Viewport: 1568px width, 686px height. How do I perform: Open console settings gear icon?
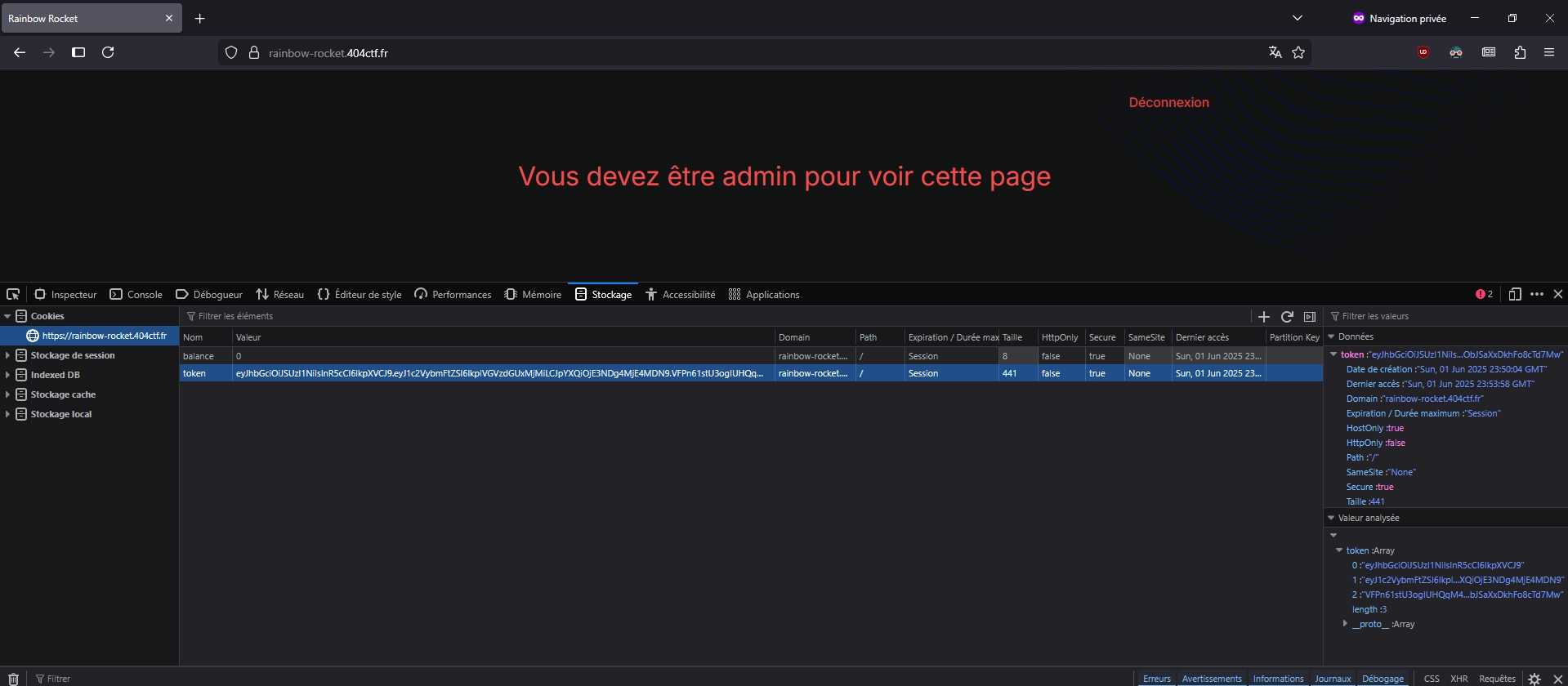click(1534, 679)
